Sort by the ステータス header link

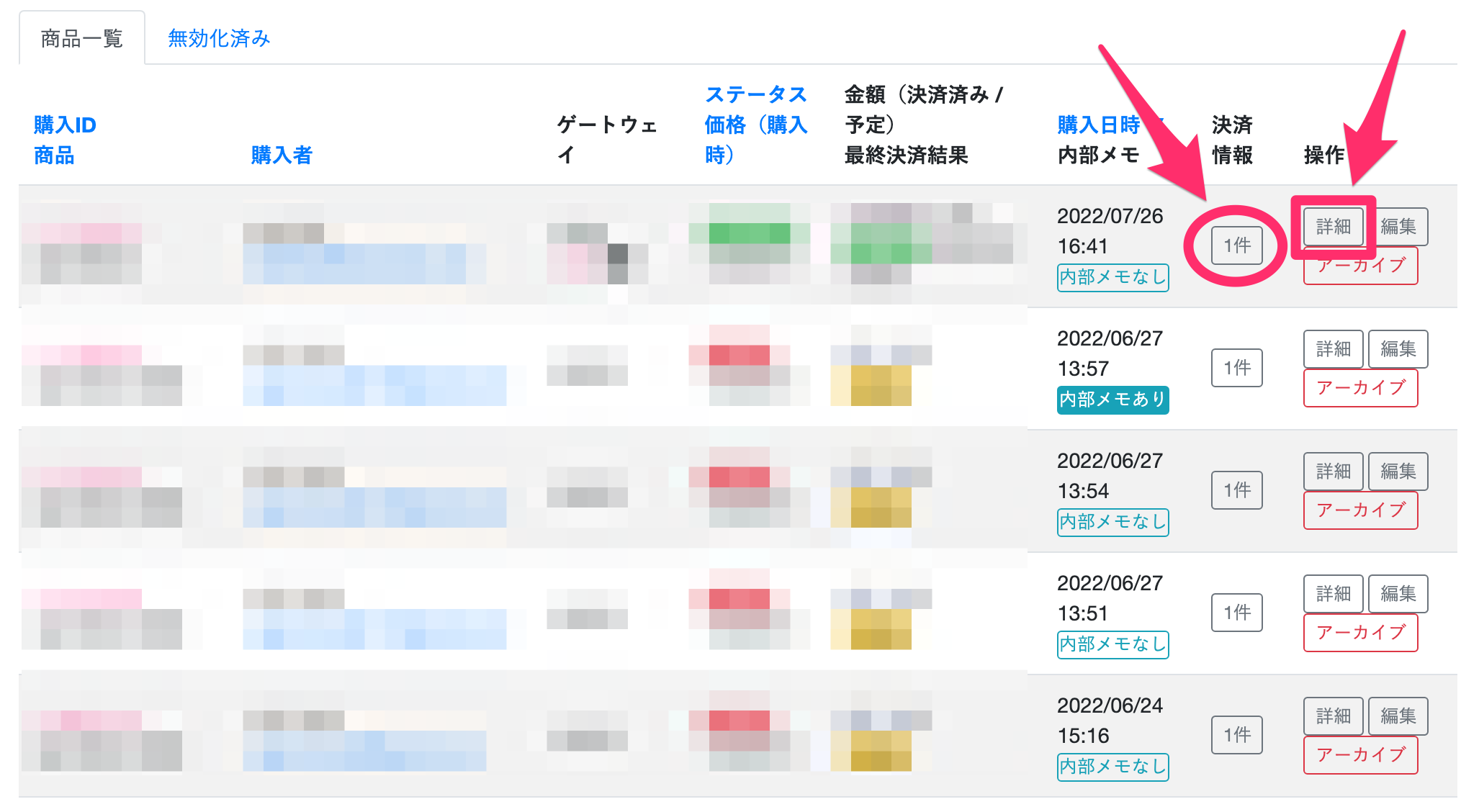tap(755, 94)
